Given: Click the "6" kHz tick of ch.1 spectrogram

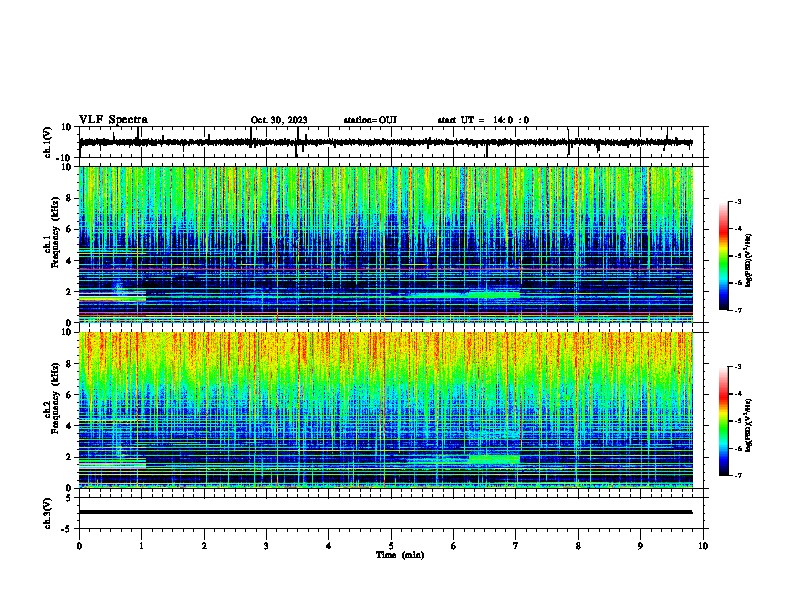Looking at the screenshot, I should tap(69, 230).
